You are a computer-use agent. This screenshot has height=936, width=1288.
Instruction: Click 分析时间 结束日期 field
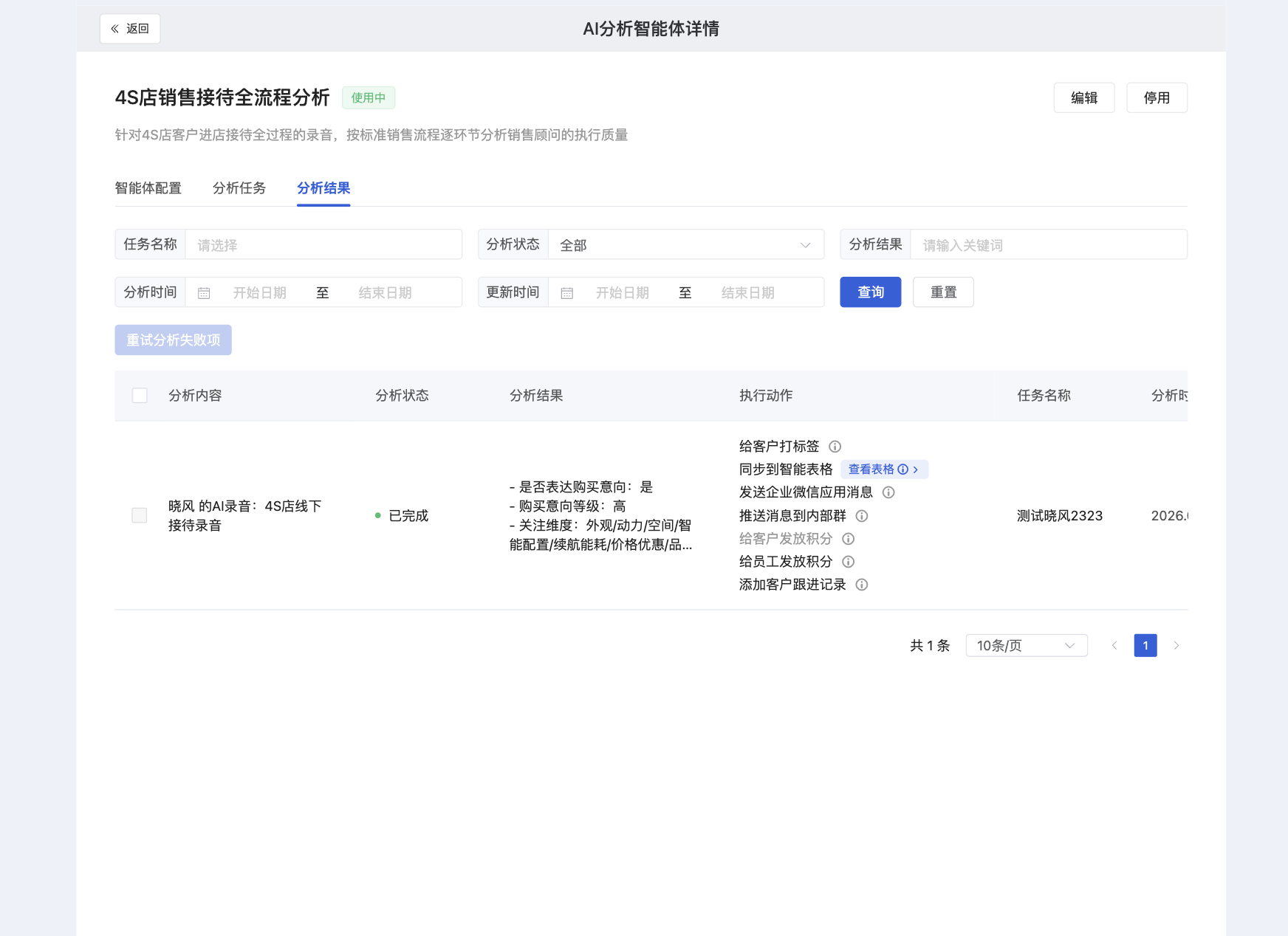[386, 293]
